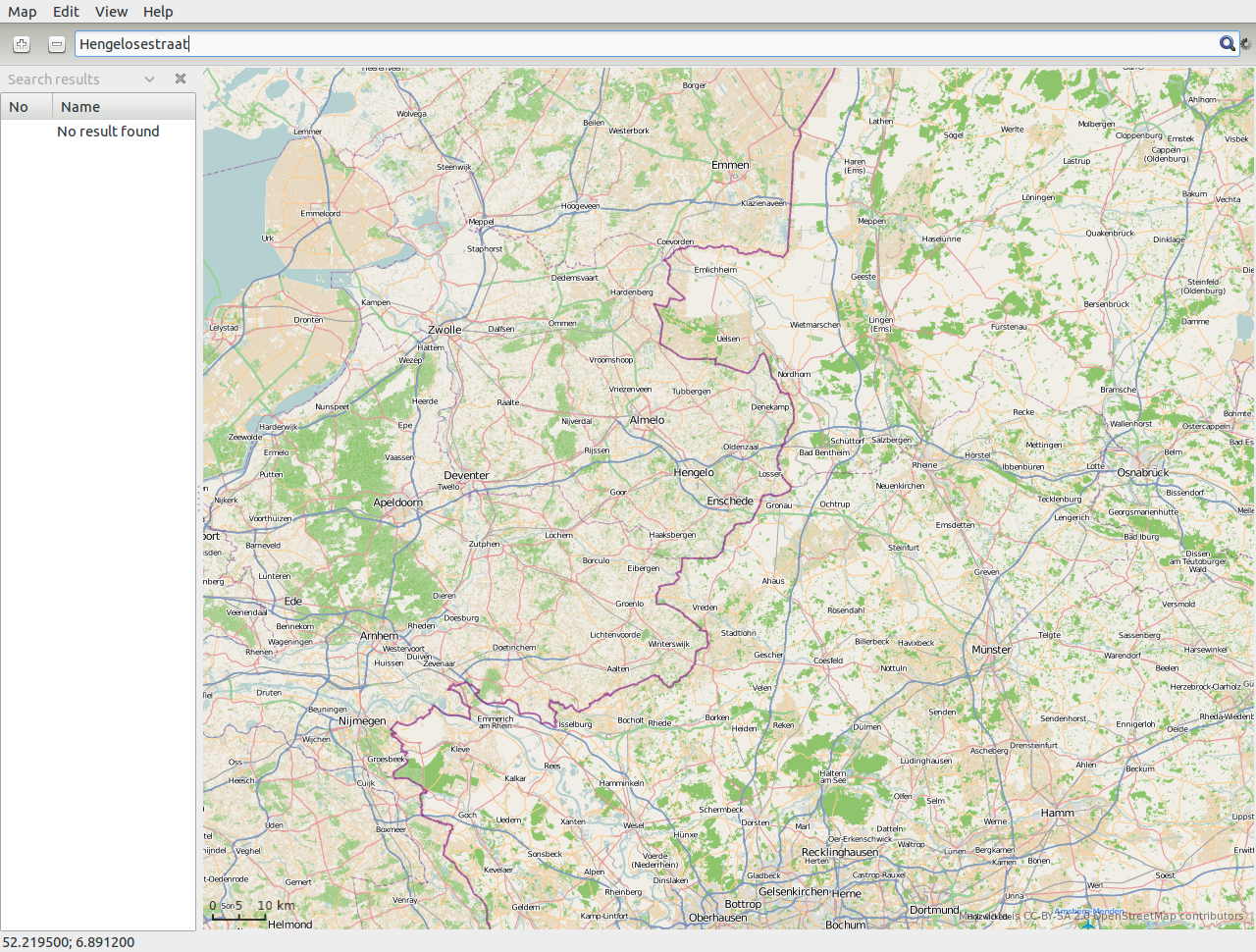Click the magnifier search icon
This screenshot has width=1256, height=952.
tap(1227, 43)
